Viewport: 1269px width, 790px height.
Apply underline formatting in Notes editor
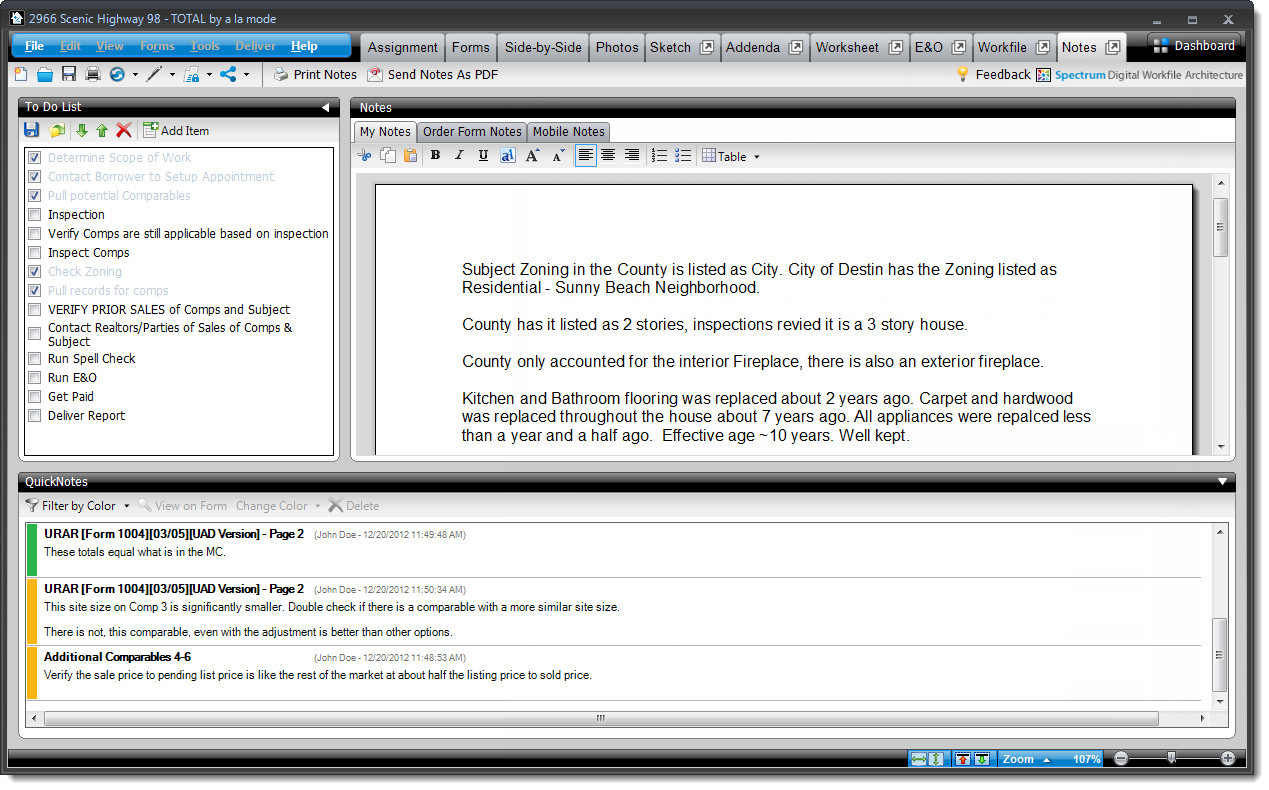[x=483, y=156]
